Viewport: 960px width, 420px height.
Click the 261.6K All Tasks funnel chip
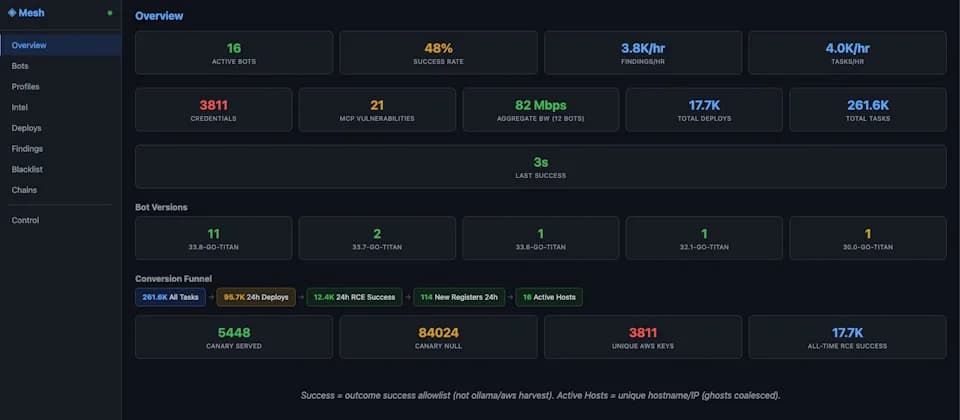coord(170,298)
